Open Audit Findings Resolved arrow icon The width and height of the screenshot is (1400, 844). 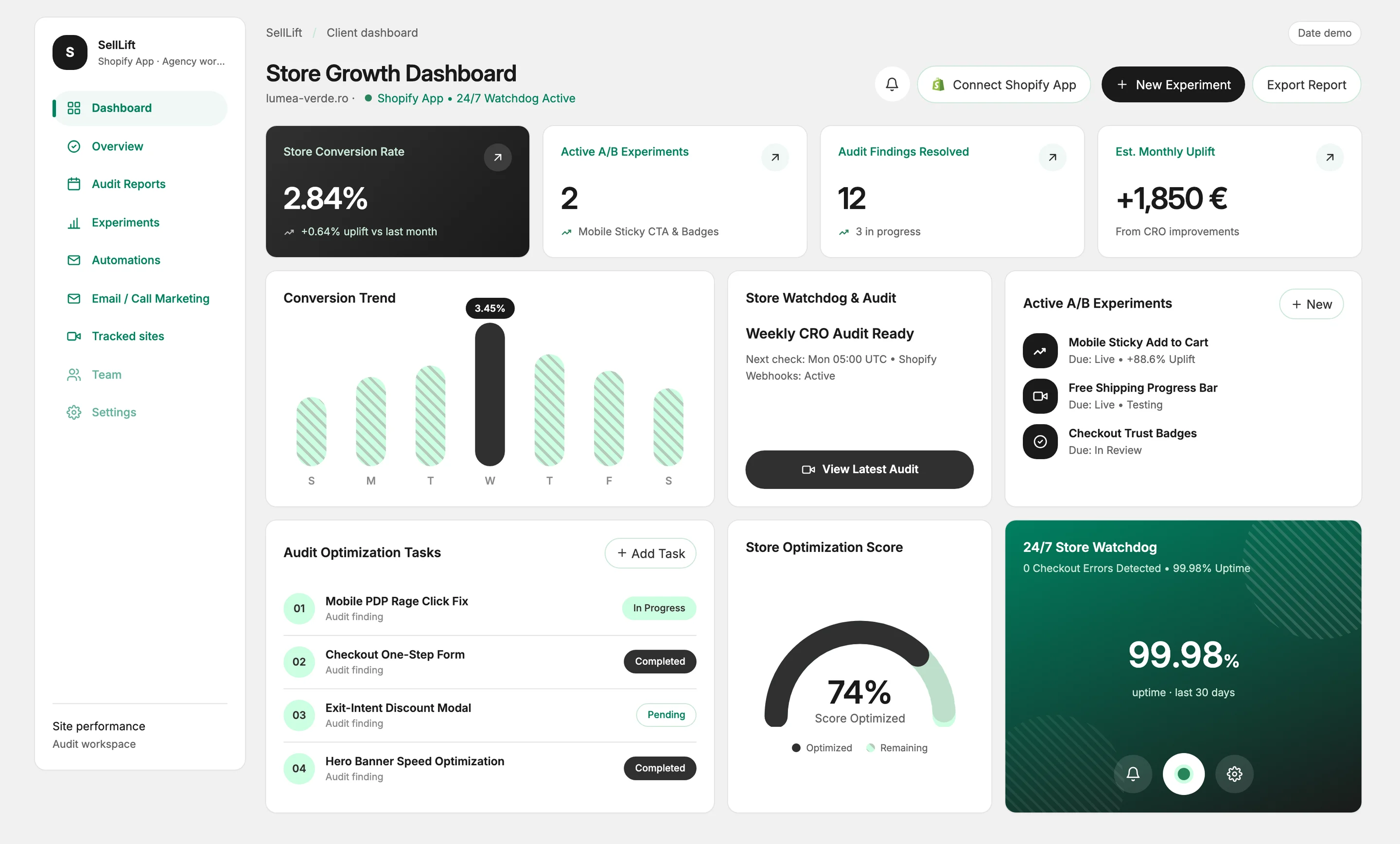tap(1052, 157)
